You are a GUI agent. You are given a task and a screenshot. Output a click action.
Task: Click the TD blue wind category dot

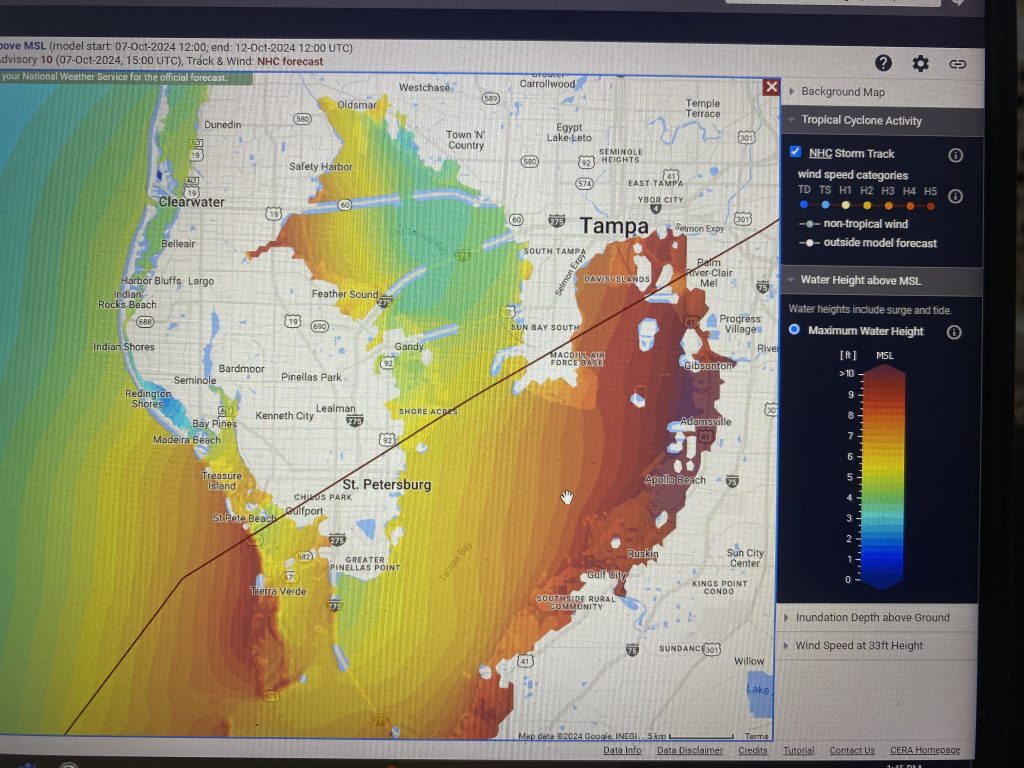click(x=804, y=204)
